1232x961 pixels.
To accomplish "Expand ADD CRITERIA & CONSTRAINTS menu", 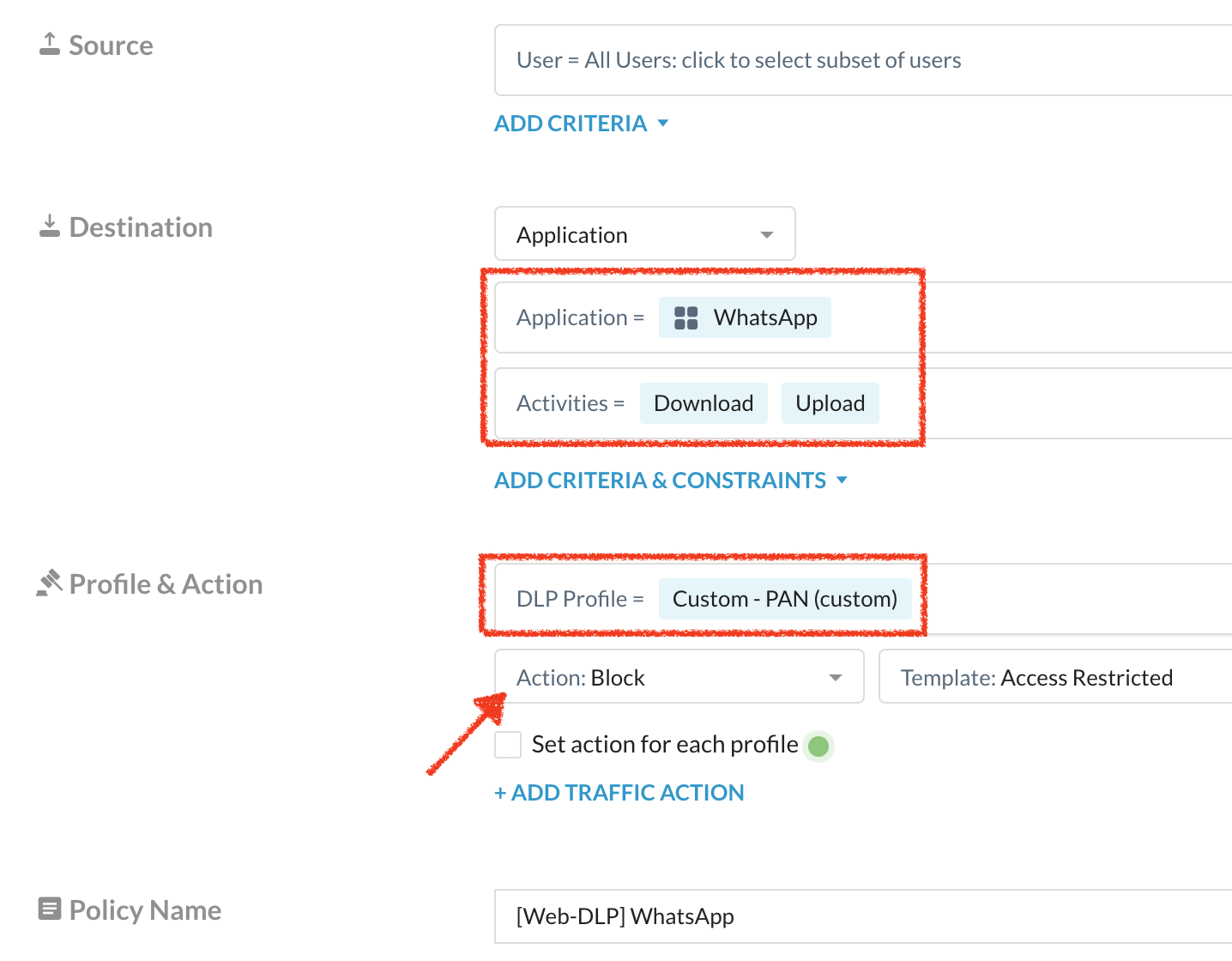I will pos(671,480).
